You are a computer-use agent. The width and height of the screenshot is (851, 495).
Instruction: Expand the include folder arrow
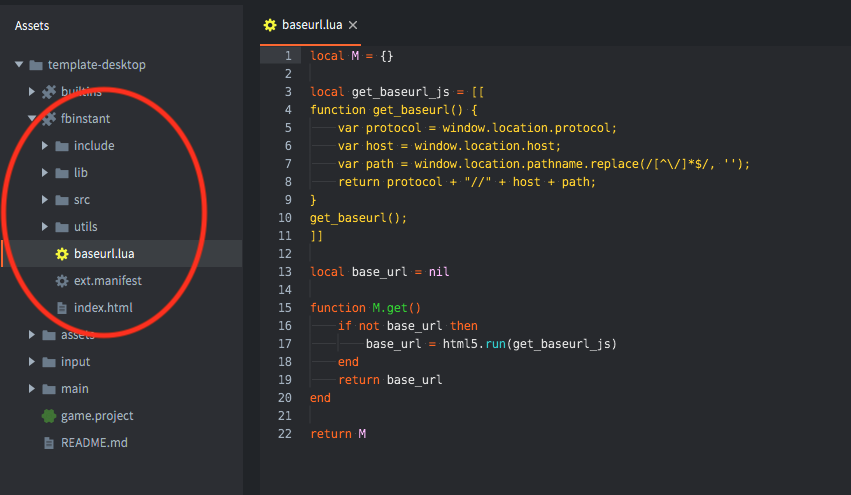pos(45,146)
